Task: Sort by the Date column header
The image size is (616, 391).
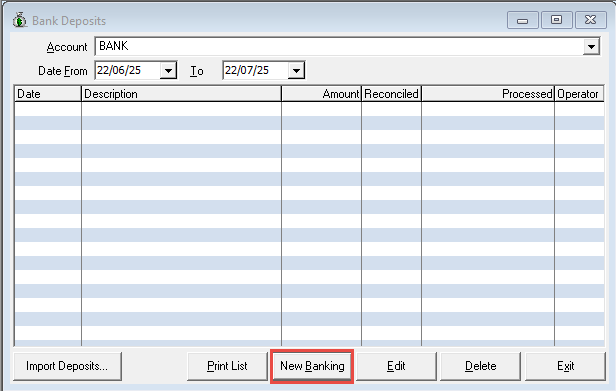Action: point(48,94)
